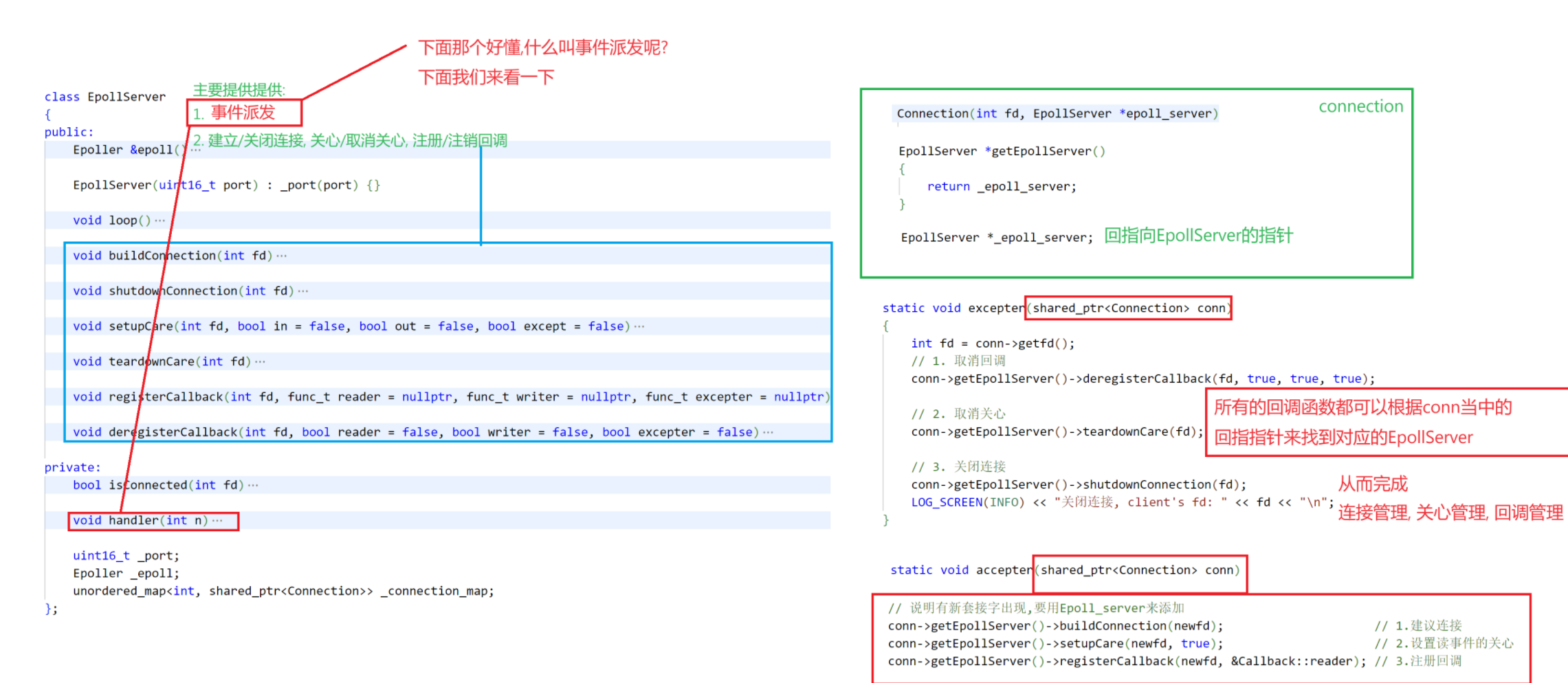The width and height of the screenshot is (1568, 683).
Task: Click the 'EpollServer *getEpollServer()' declaration
Action: point(1002,151)
